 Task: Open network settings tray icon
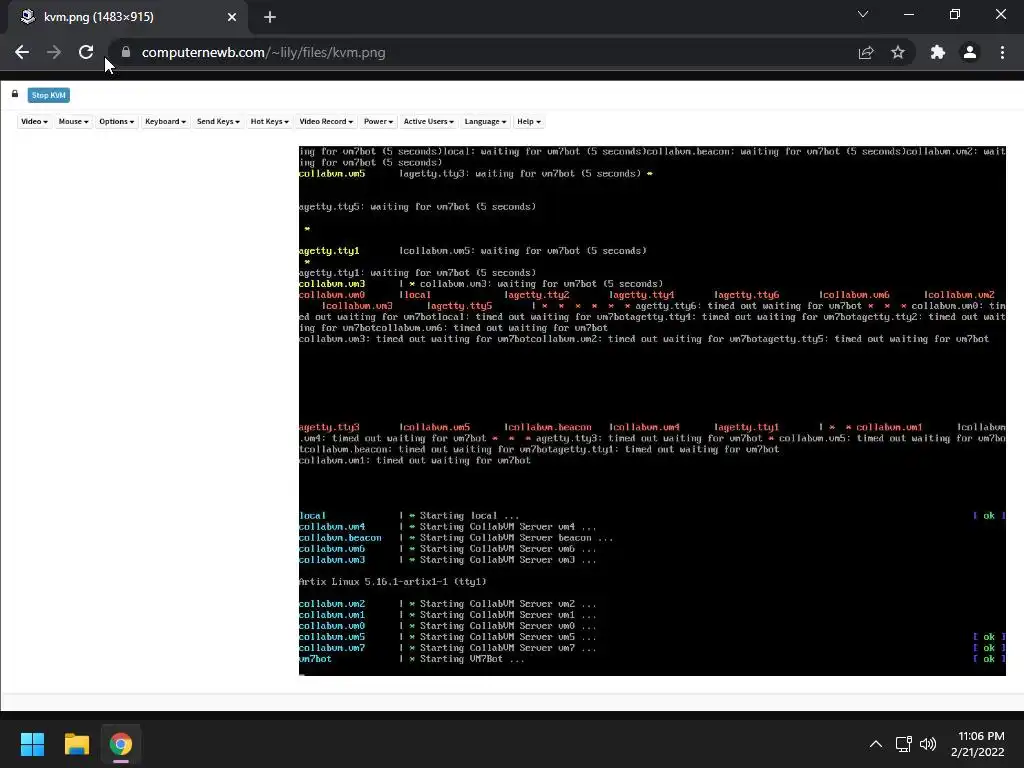(x=904, y=744)
